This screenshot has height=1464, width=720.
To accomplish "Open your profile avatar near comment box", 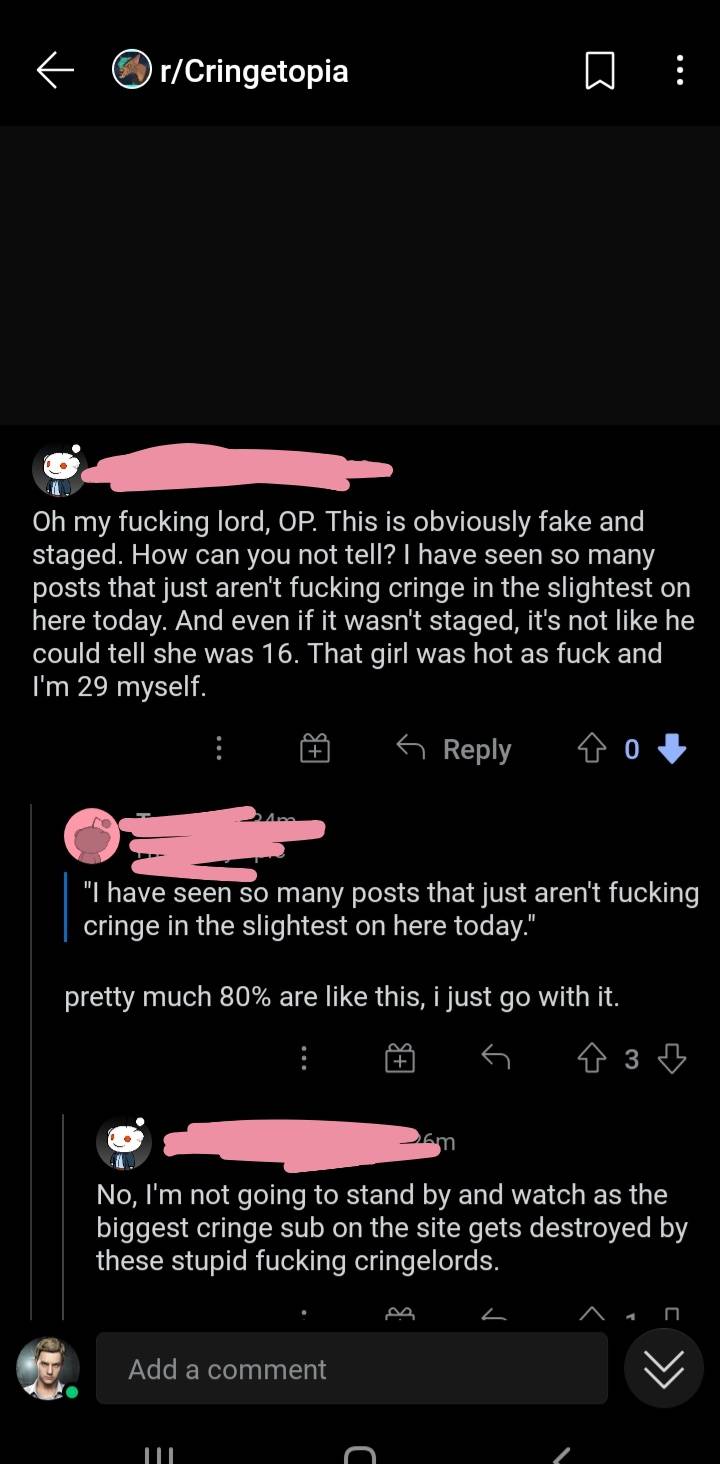I will pos(47,1368).
